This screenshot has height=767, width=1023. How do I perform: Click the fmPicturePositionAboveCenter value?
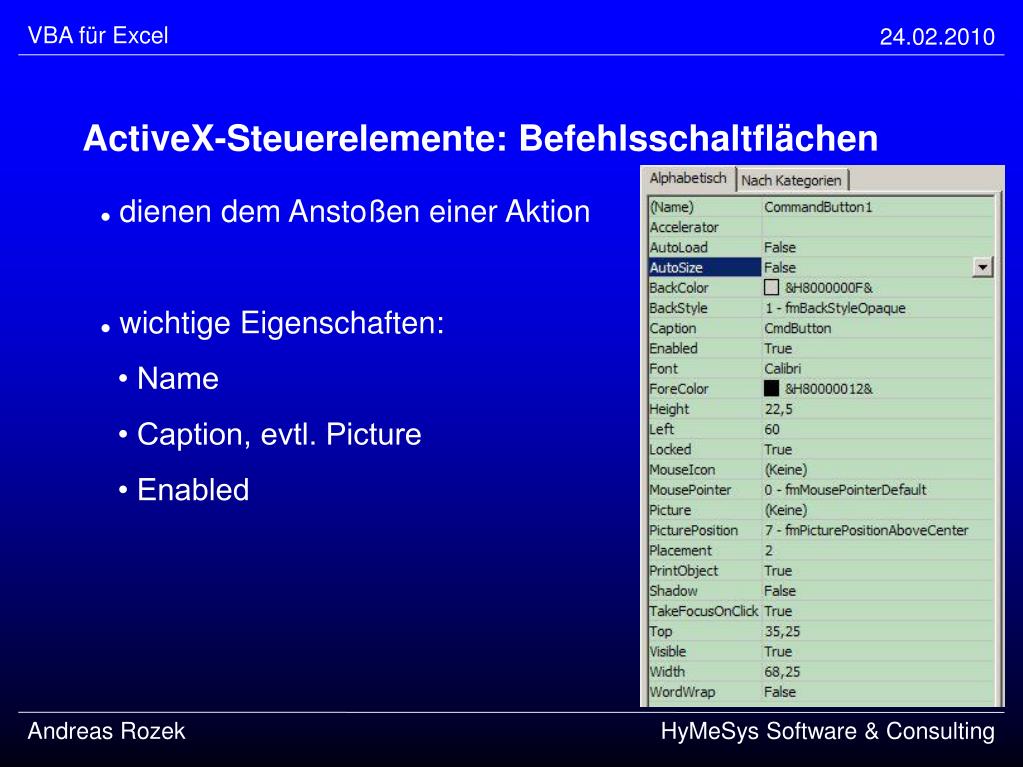point(866,530)
